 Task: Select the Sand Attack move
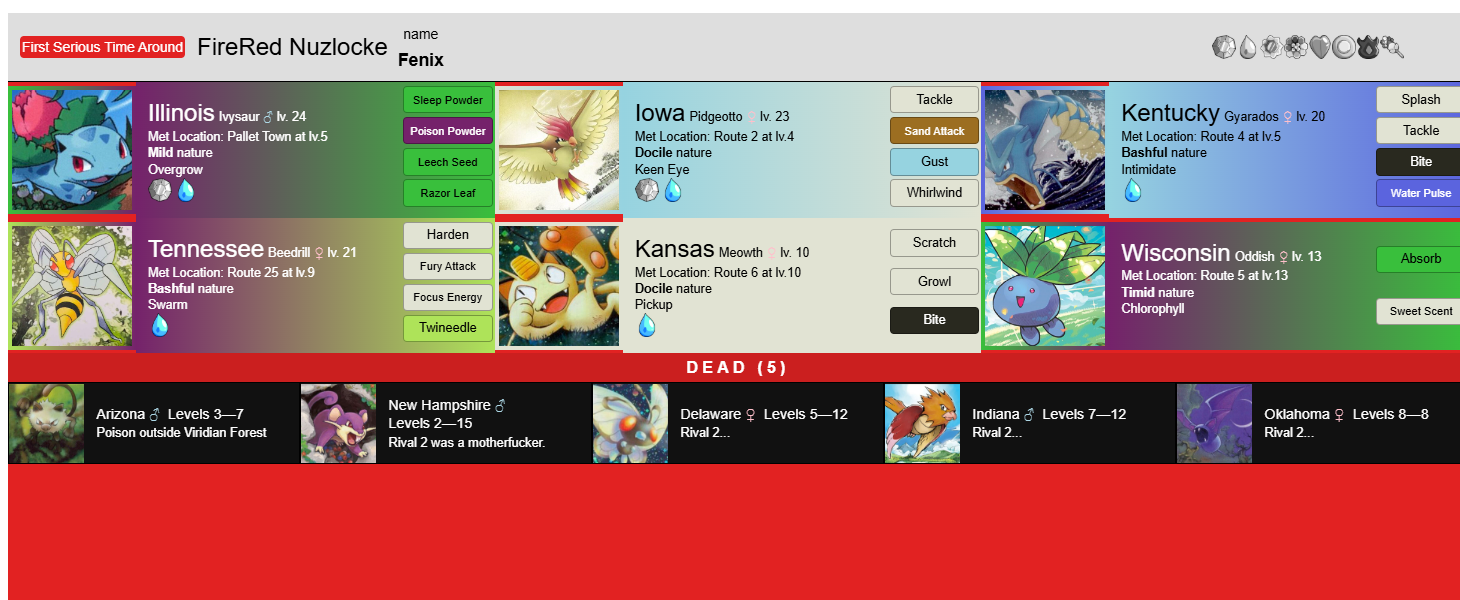(934, 131)
